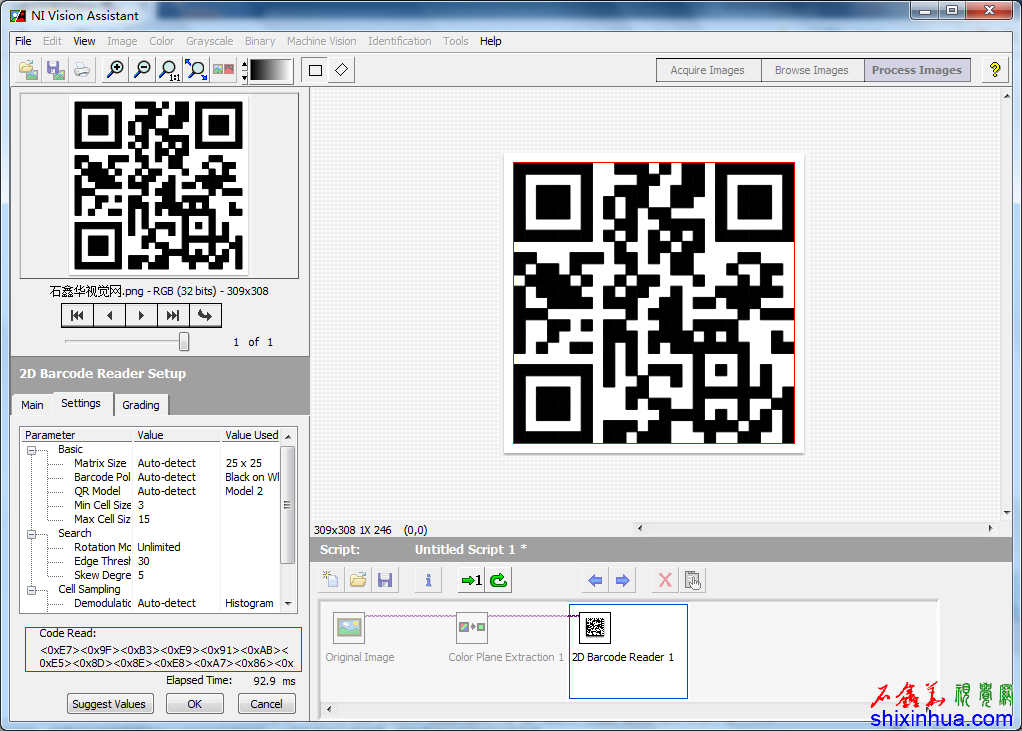Collapse the Cell Sampling parameter group
This screenshot has height=731, width=1022.
click(31, 590)
